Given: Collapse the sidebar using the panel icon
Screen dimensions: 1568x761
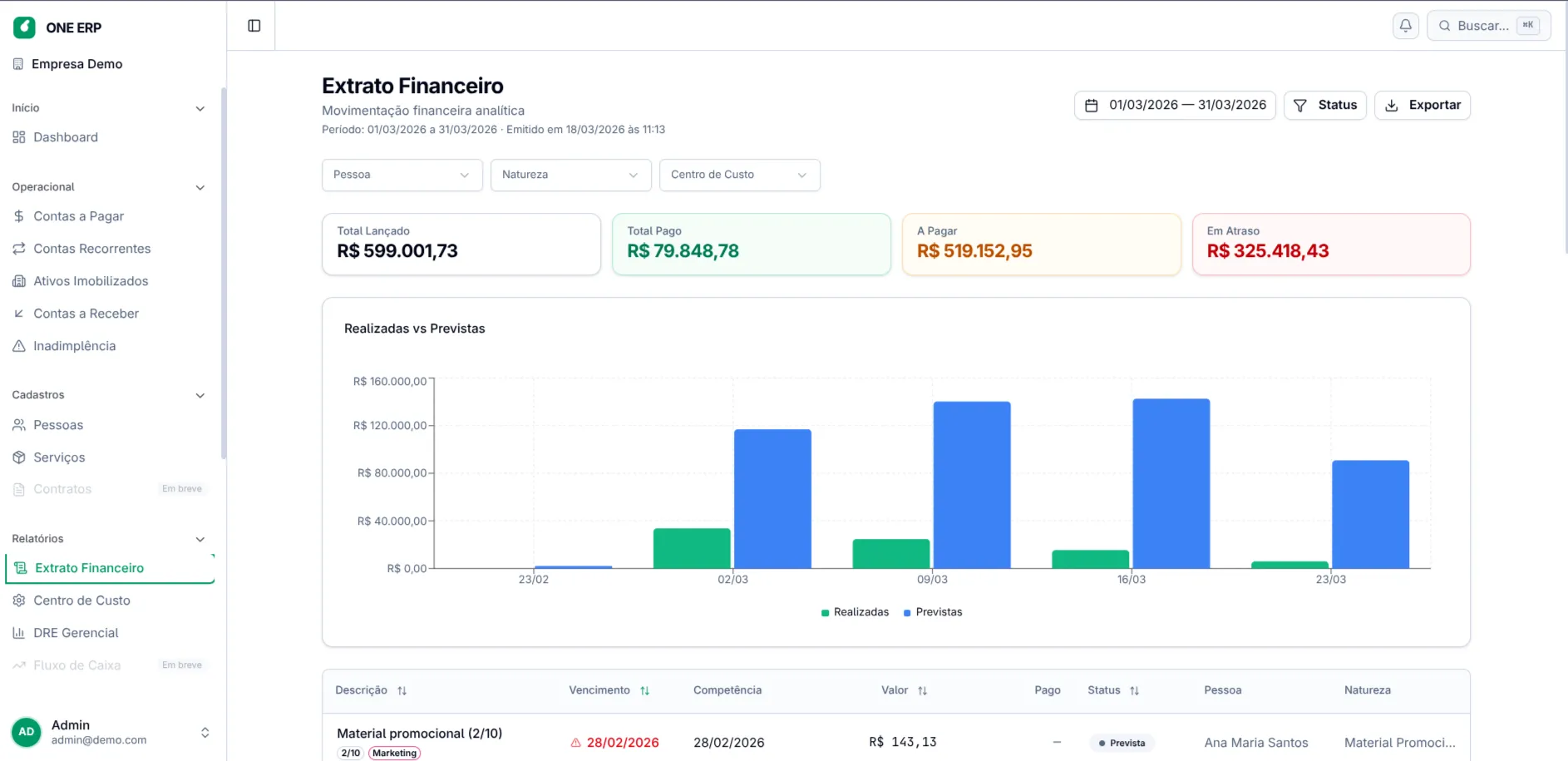Looking at the screenshot, I should (x=254, y=26).
